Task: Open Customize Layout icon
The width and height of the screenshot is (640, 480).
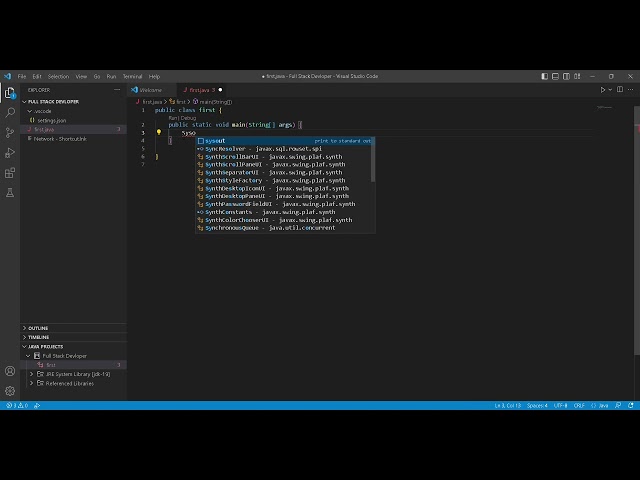Action: [x=577, y=76]
